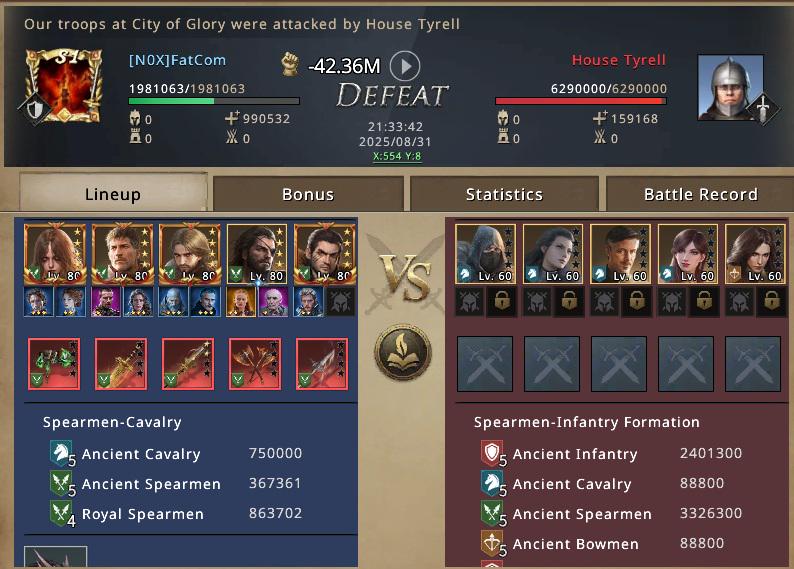Viewport: 794px width, 569px height.
Task: Tap the hooded masked enemy commander
Action: pos(485,254)
